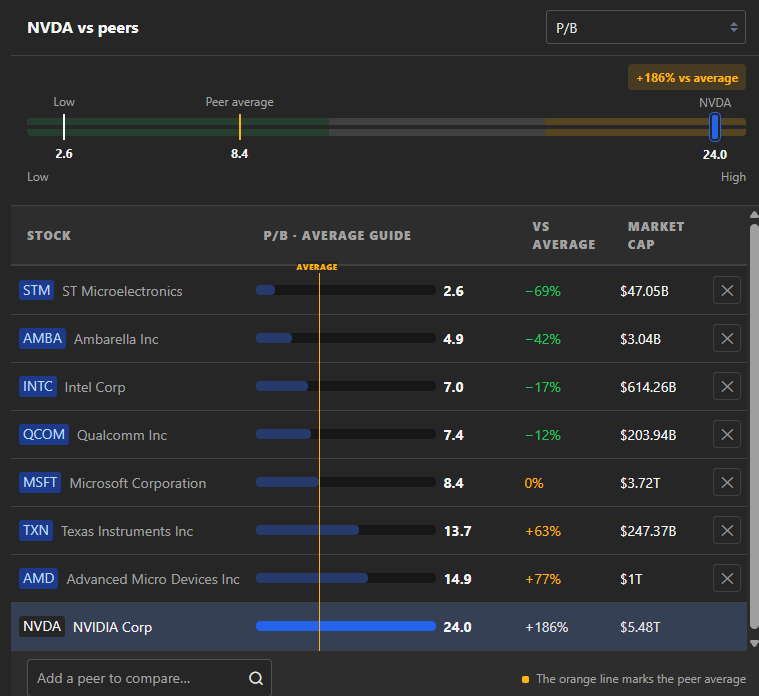Click the $247.37B market cap value

[648, 531]
